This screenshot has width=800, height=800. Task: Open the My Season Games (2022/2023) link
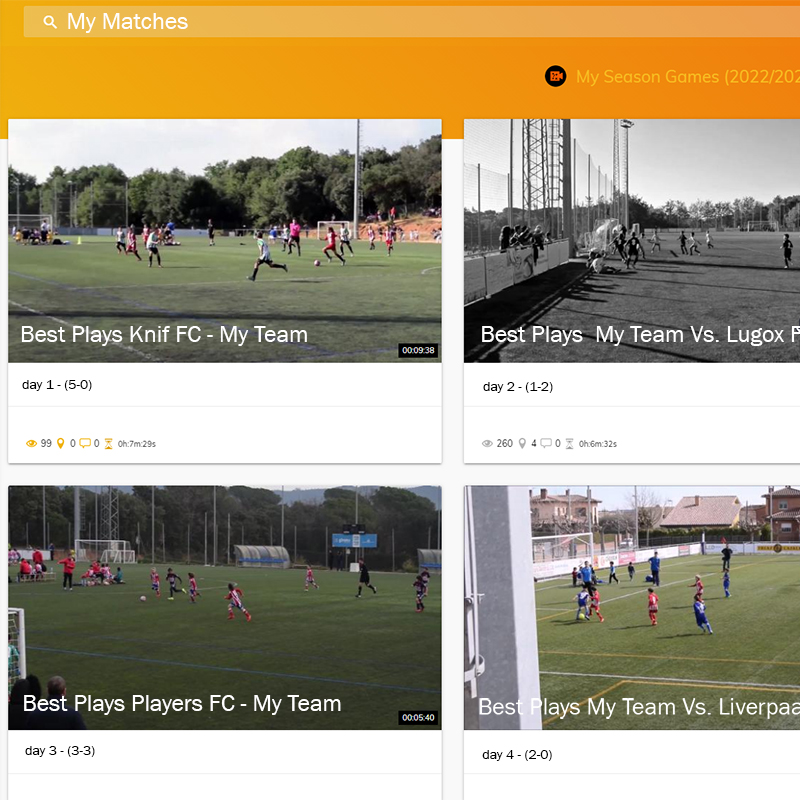tap(688, 77)
